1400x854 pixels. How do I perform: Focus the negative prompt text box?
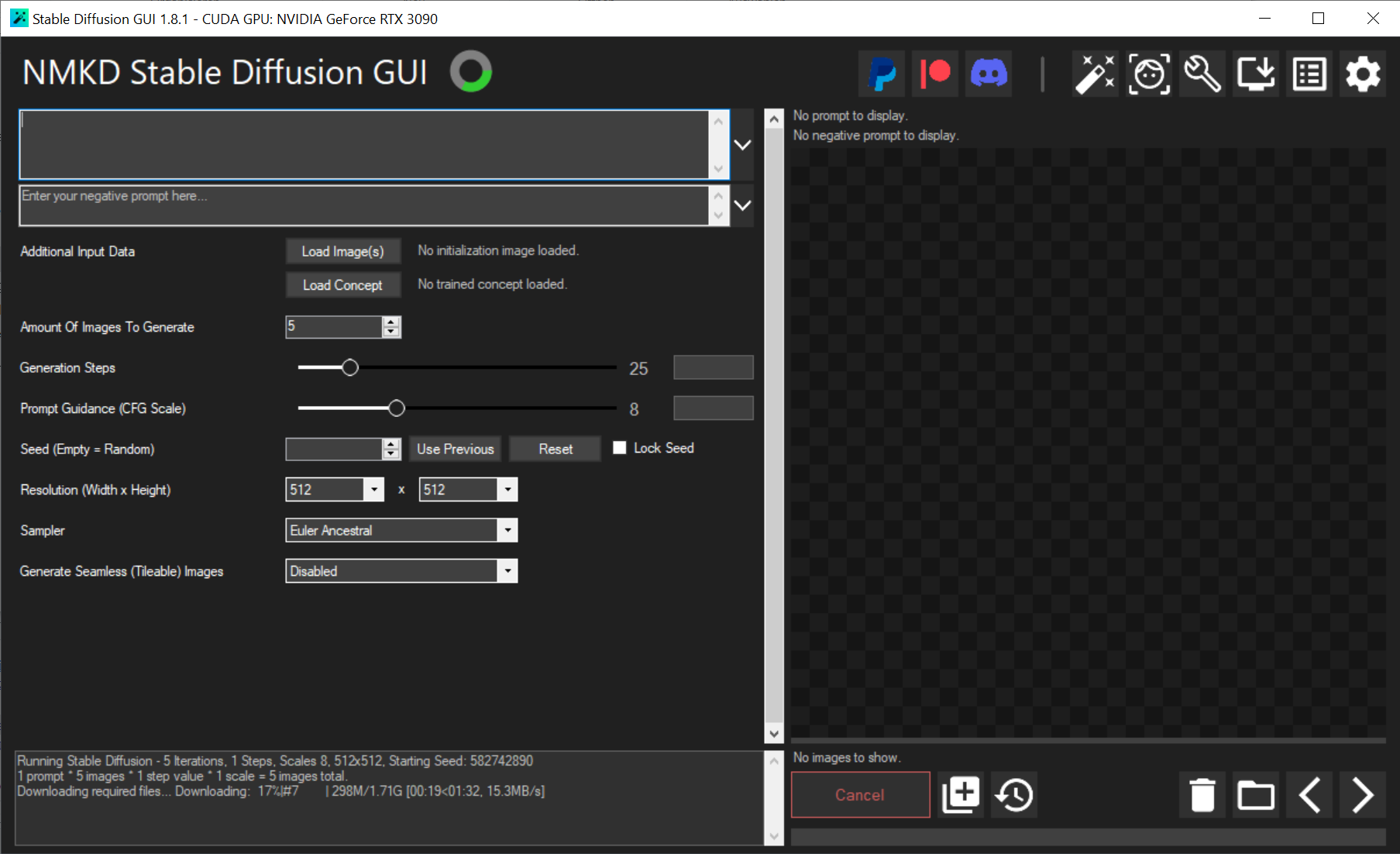coord(364,205)
